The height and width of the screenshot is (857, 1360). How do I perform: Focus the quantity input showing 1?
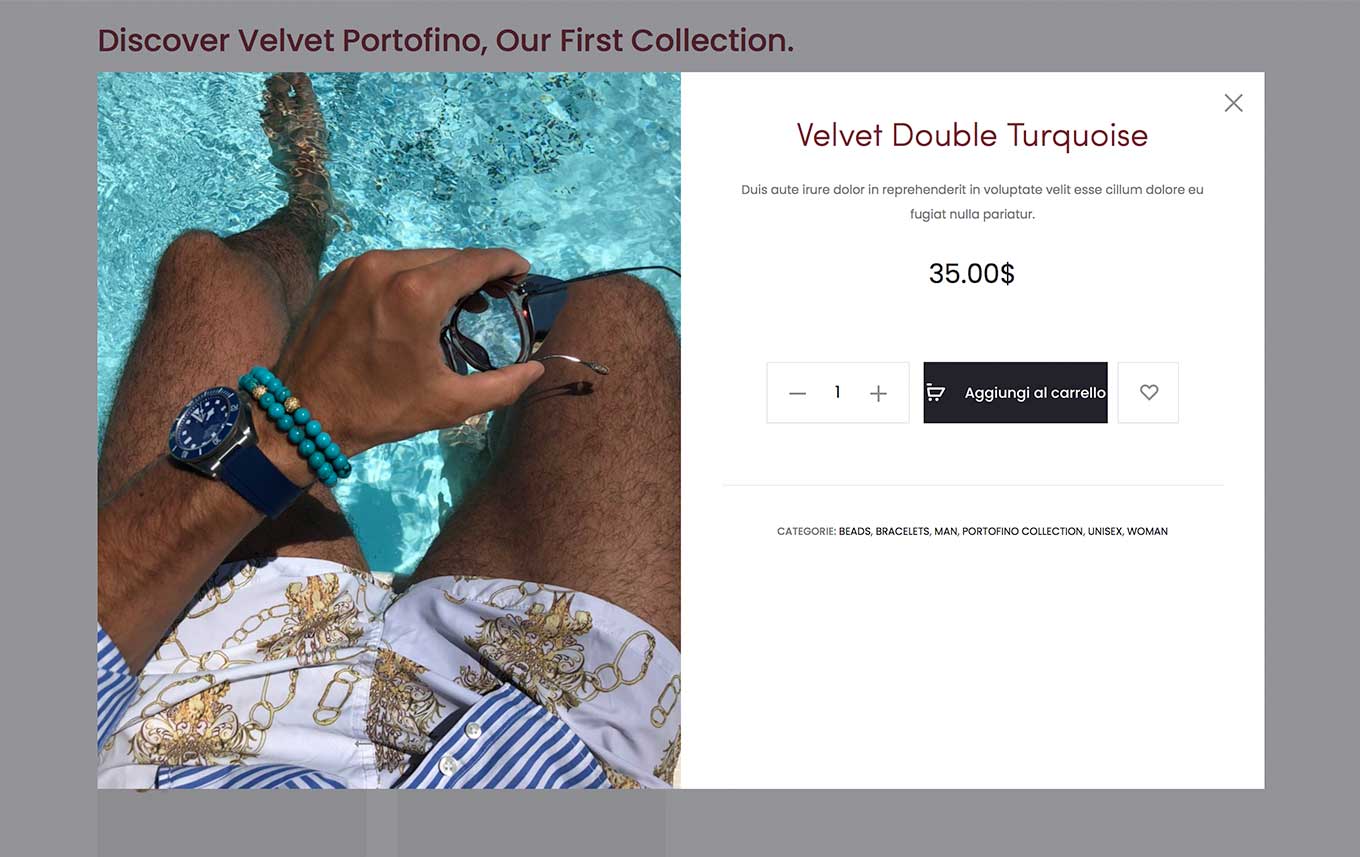[x=837, y=392]
